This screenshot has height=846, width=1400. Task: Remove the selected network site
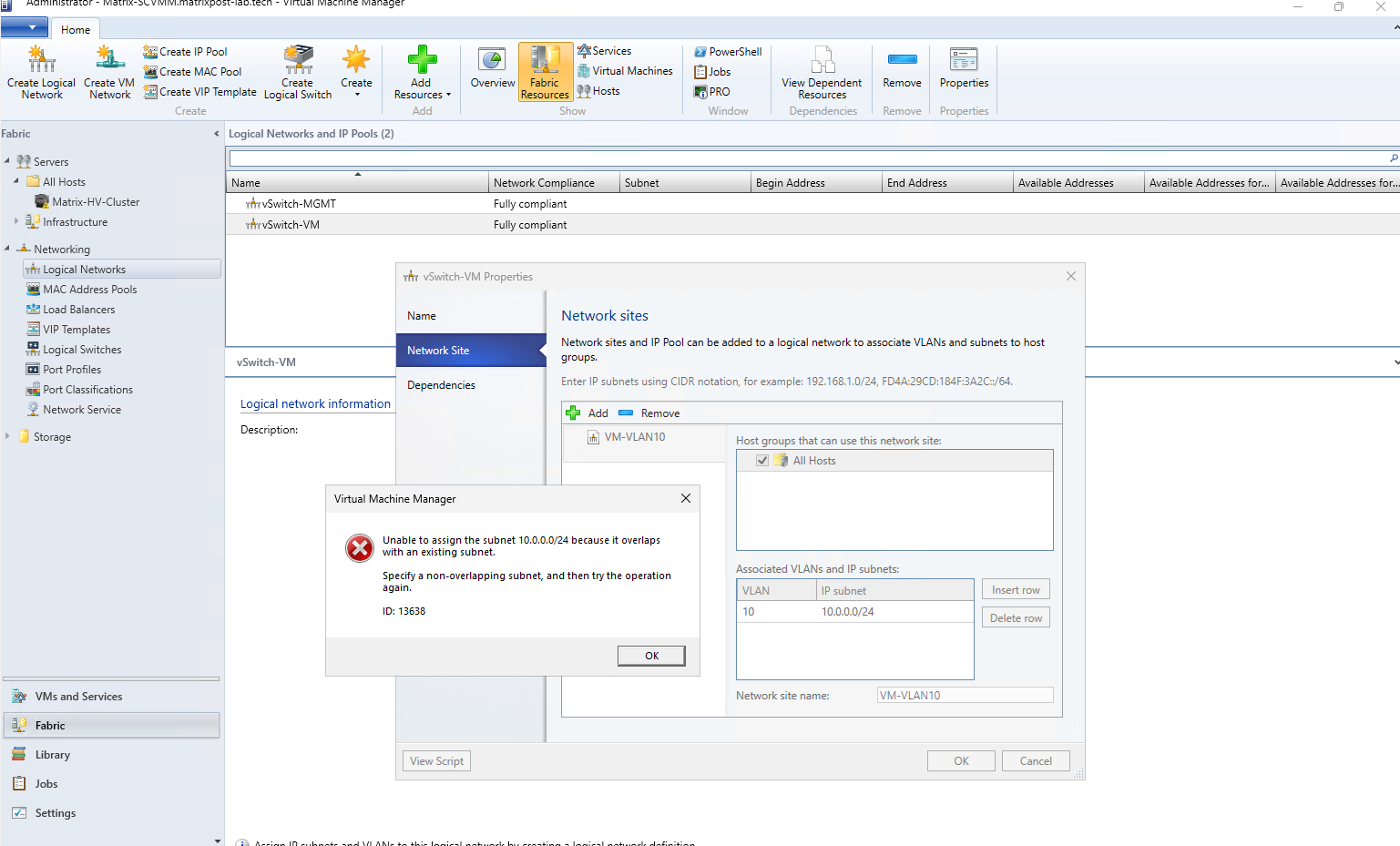tap(649, 413)
